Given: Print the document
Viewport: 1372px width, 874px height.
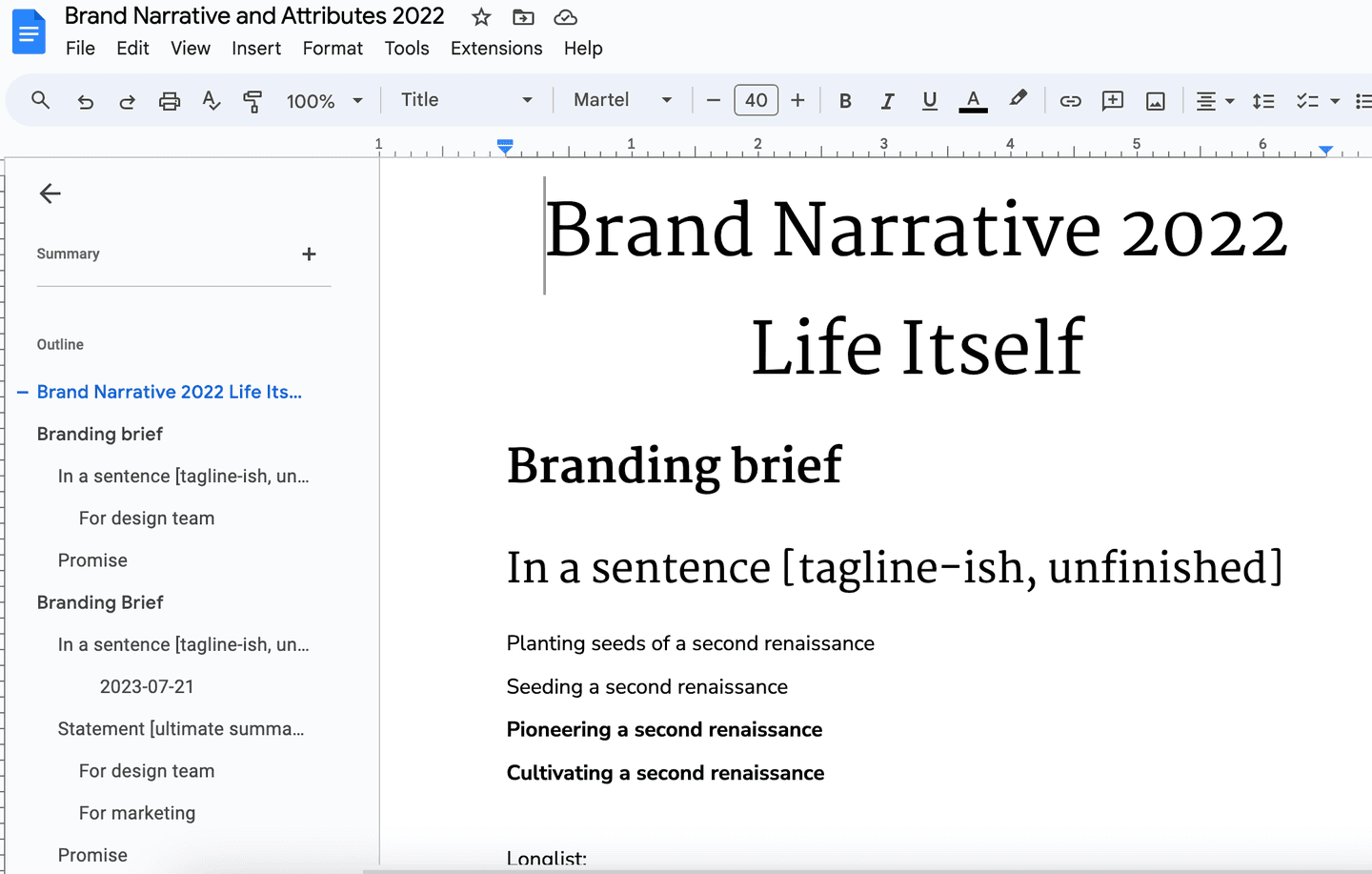Looking at the screenshot, I should (x=169, y=100).
